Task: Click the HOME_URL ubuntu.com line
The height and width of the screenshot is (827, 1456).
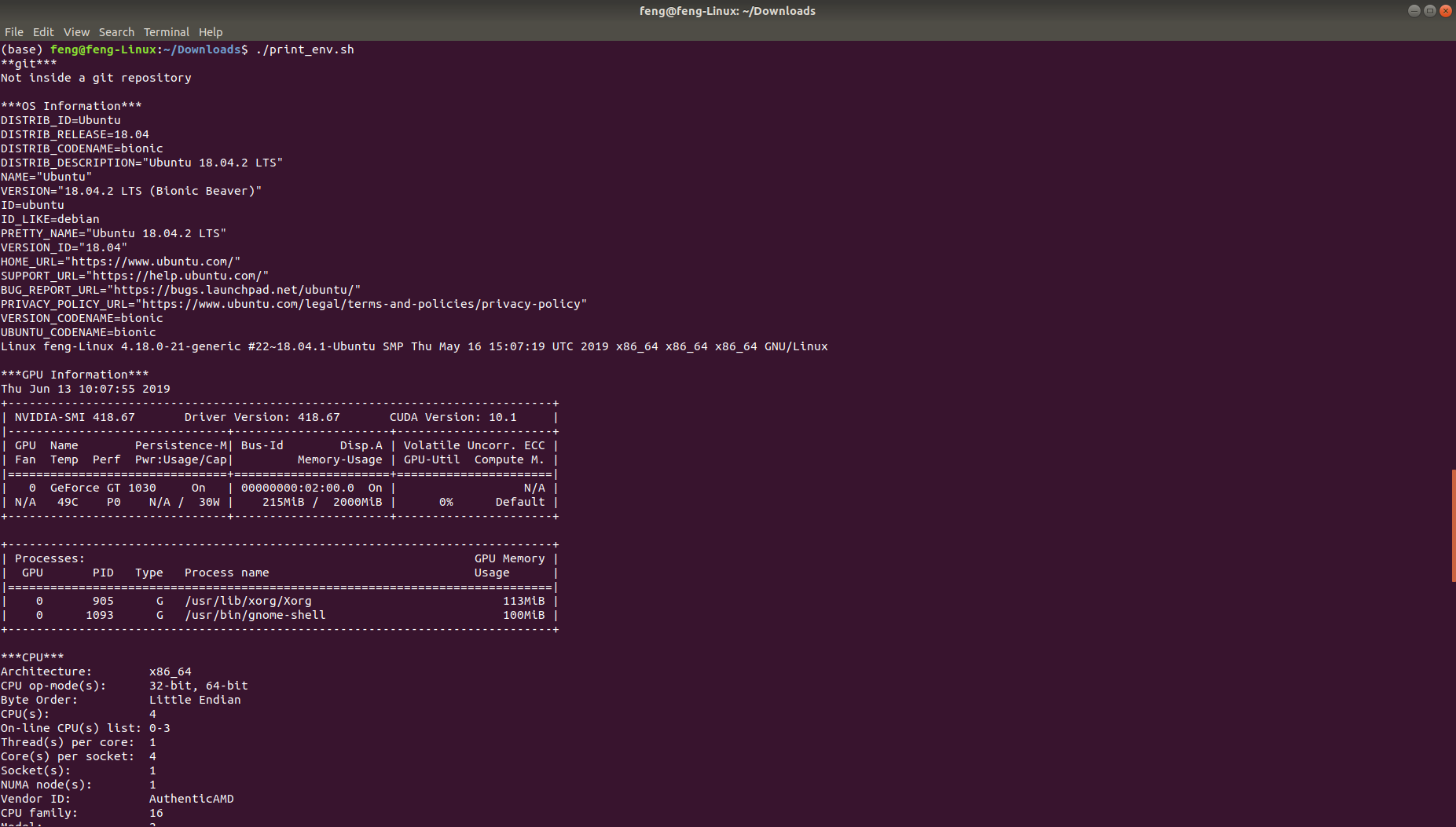Action: pos(120,262)
